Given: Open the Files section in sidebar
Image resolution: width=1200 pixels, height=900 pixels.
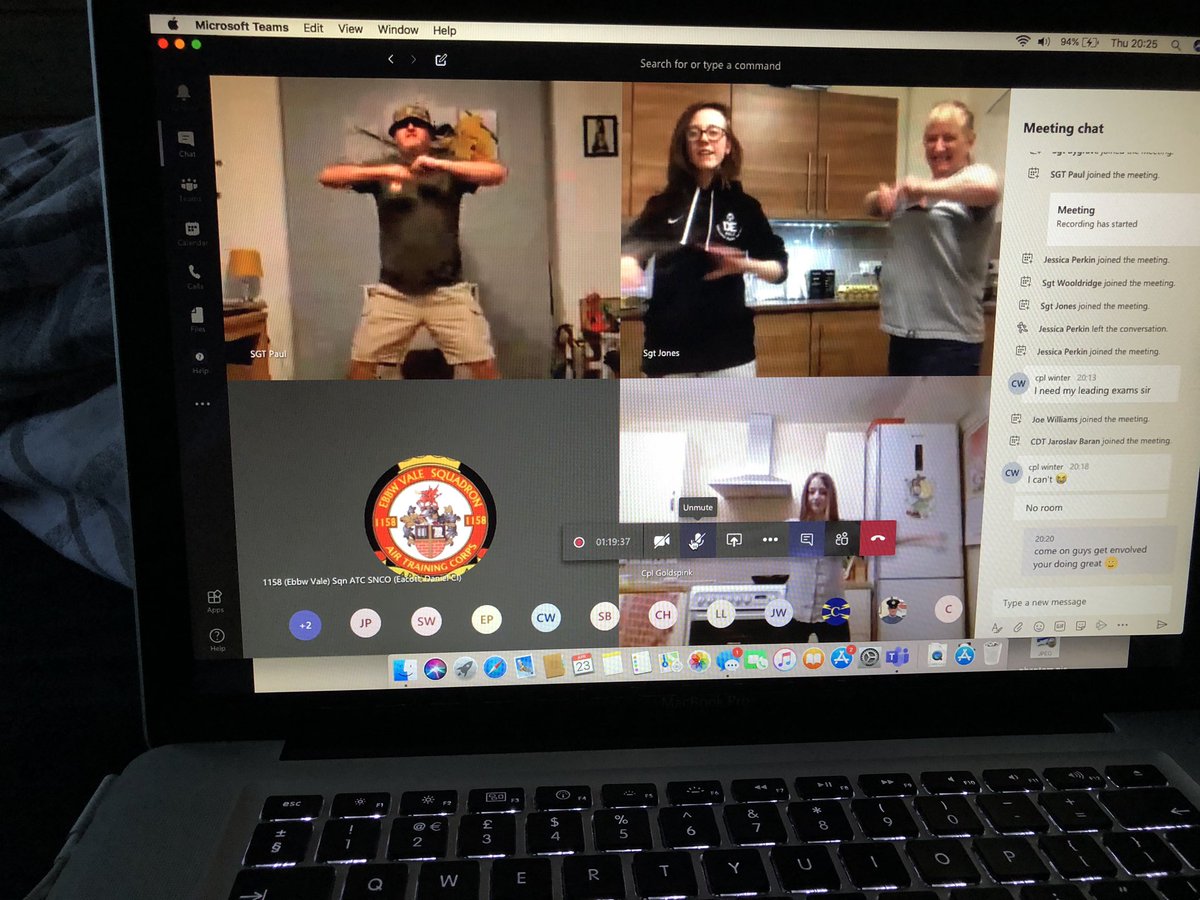Looking at the screenshot, I should pos(198,320).
